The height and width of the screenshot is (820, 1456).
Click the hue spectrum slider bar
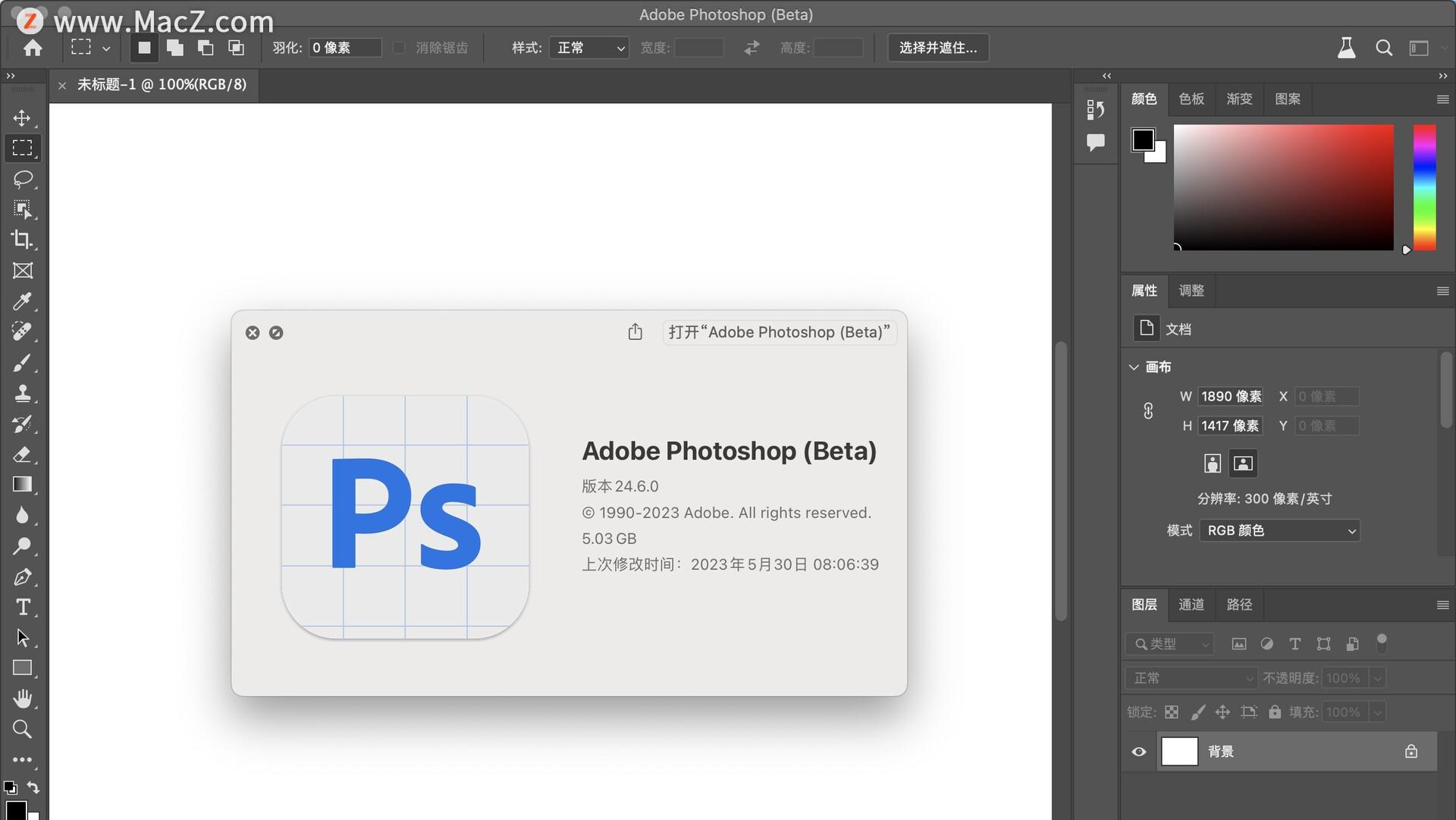(x=1424, y=187)
